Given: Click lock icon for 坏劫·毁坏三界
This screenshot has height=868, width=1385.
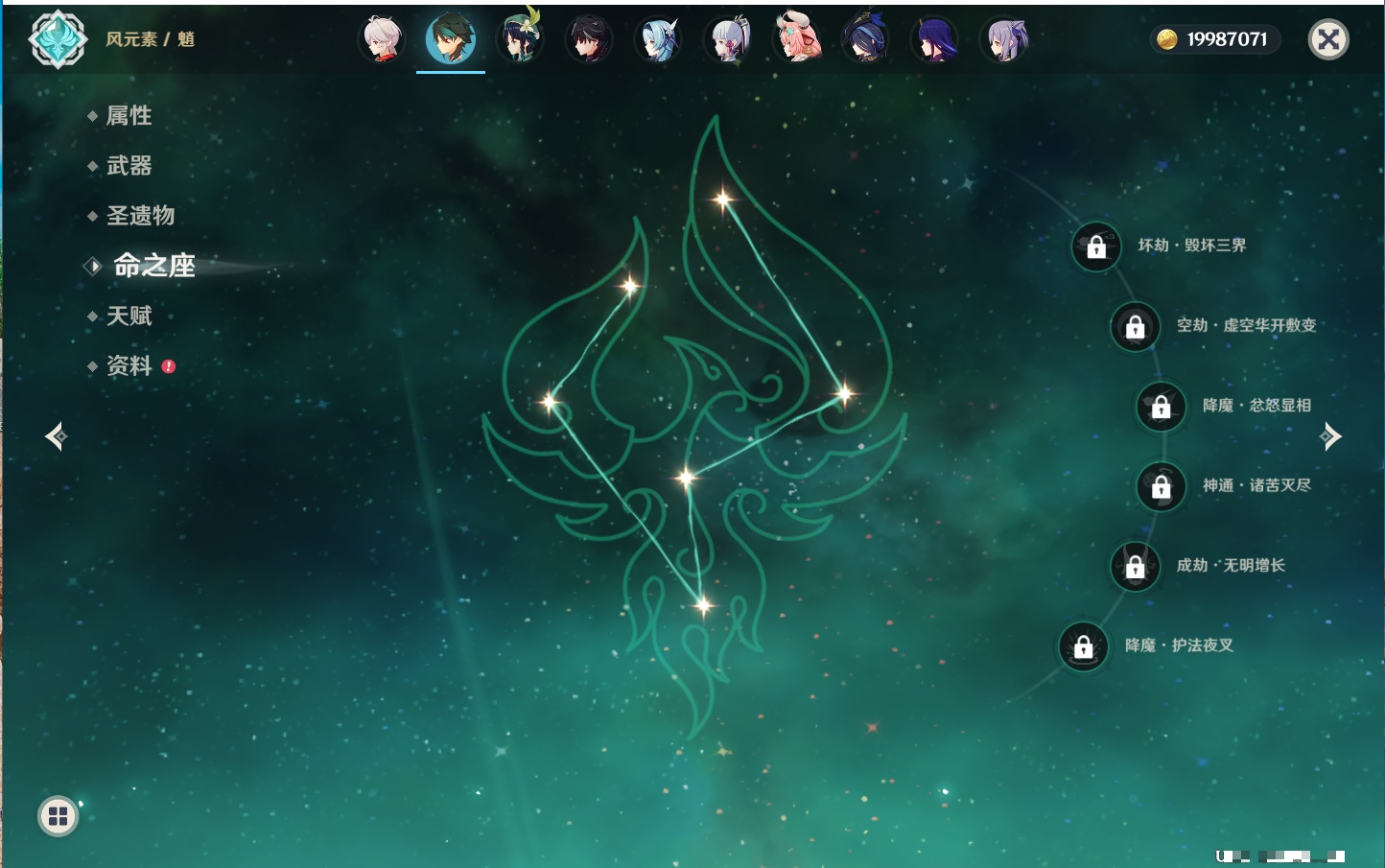Looking at the screenshot, I should point(1096,246).
